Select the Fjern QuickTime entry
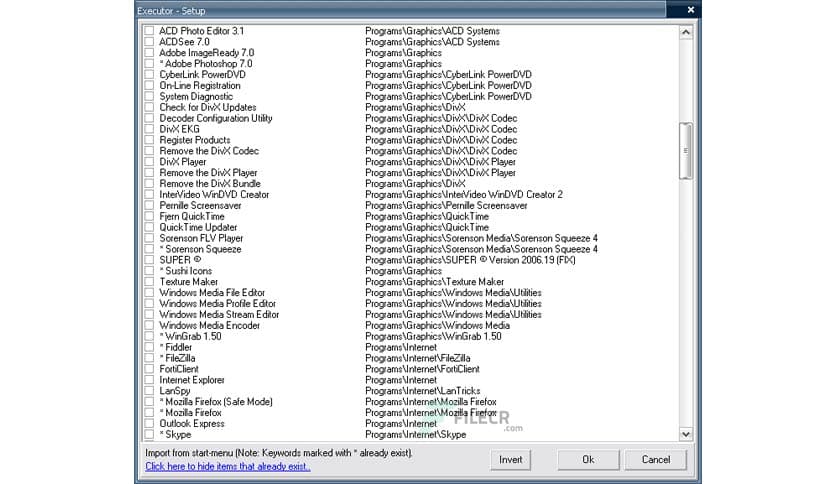Screen dimensions: 836x484 [191, 216]
